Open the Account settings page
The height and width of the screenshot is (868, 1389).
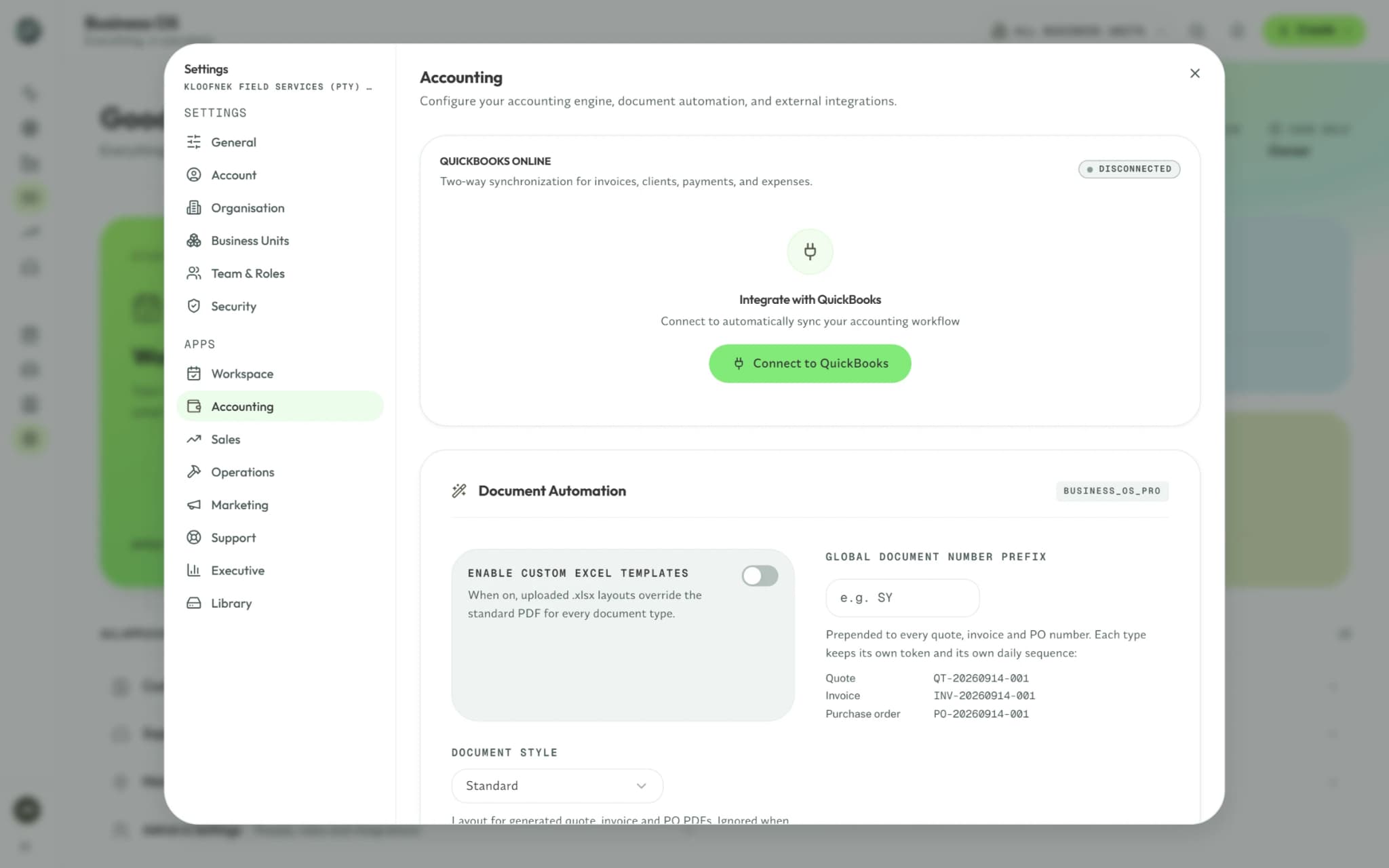[x=279, y=175]
